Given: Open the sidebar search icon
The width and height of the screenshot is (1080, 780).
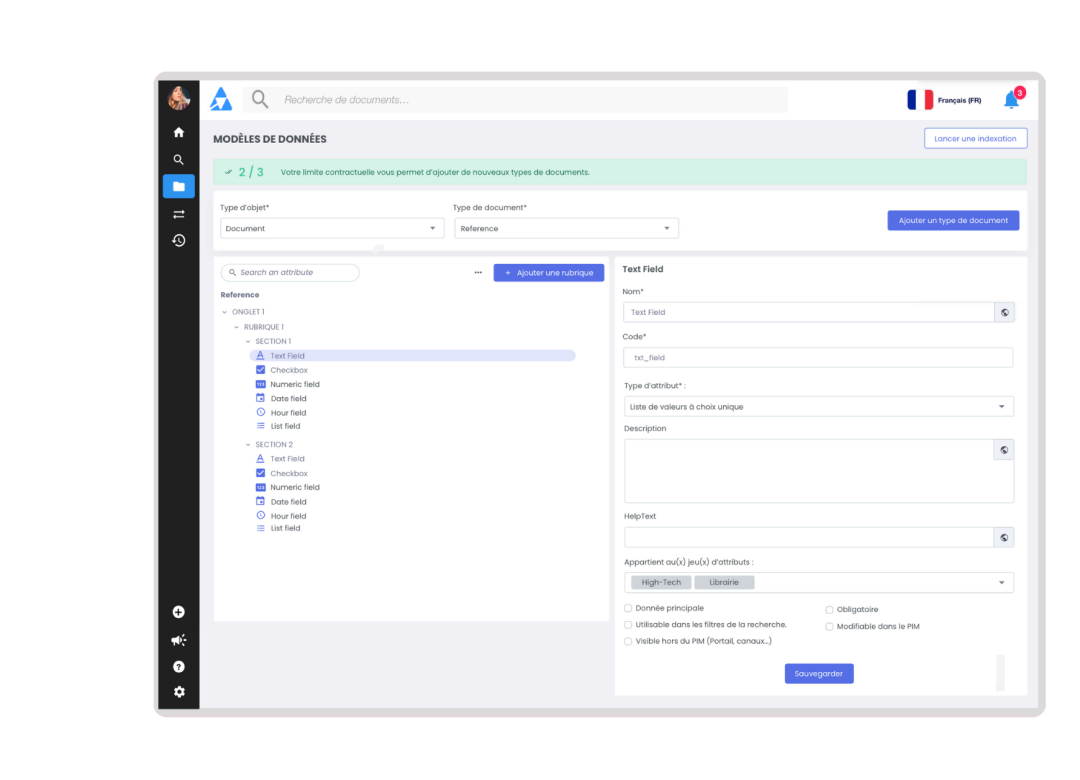Looking at the screenshot, I should (178, 160).
